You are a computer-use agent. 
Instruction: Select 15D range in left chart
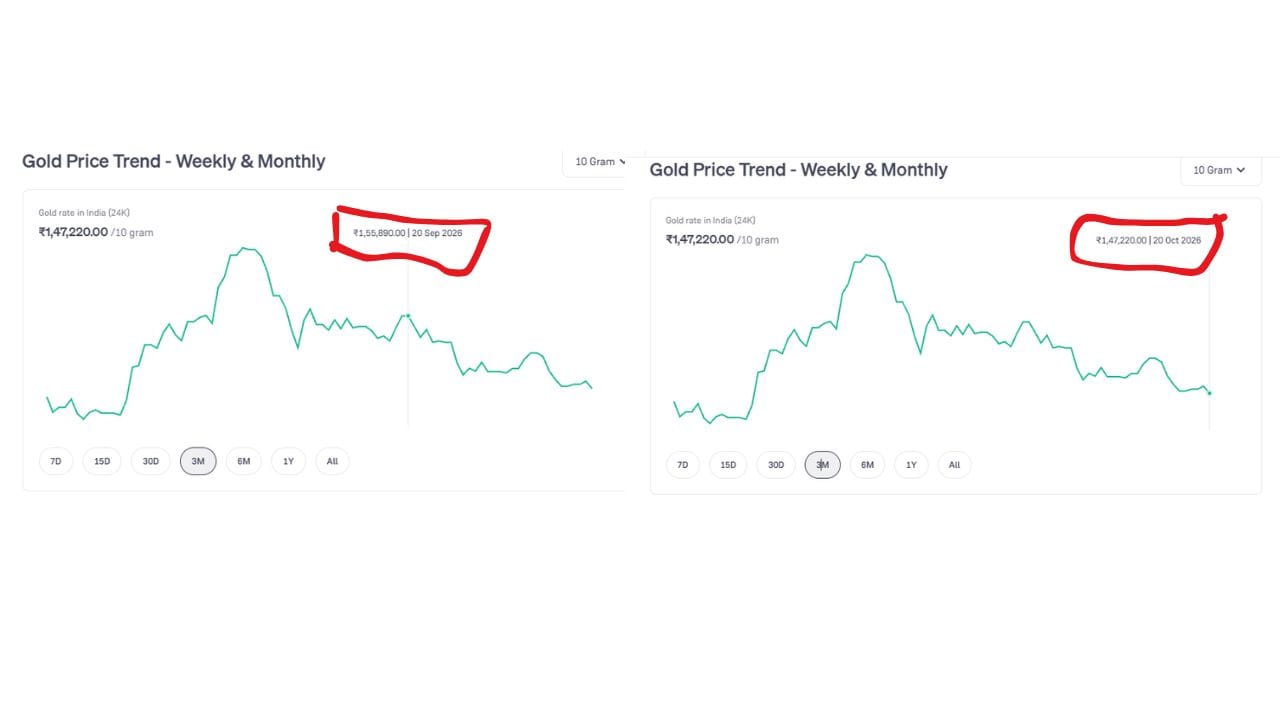click(x=102, y=461)
